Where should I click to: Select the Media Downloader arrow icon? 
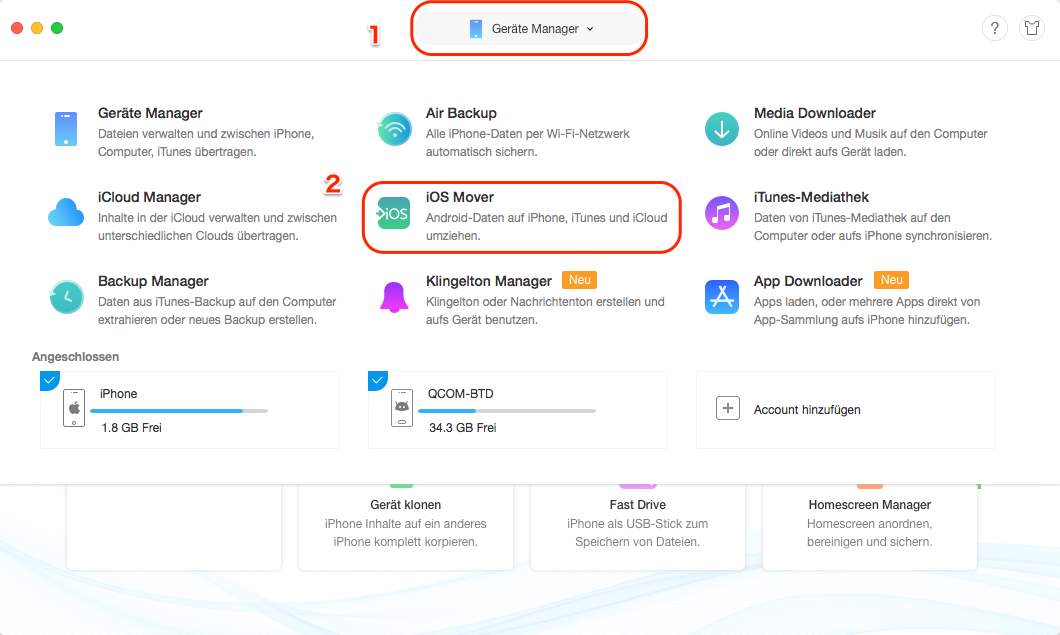pos(721,130)
